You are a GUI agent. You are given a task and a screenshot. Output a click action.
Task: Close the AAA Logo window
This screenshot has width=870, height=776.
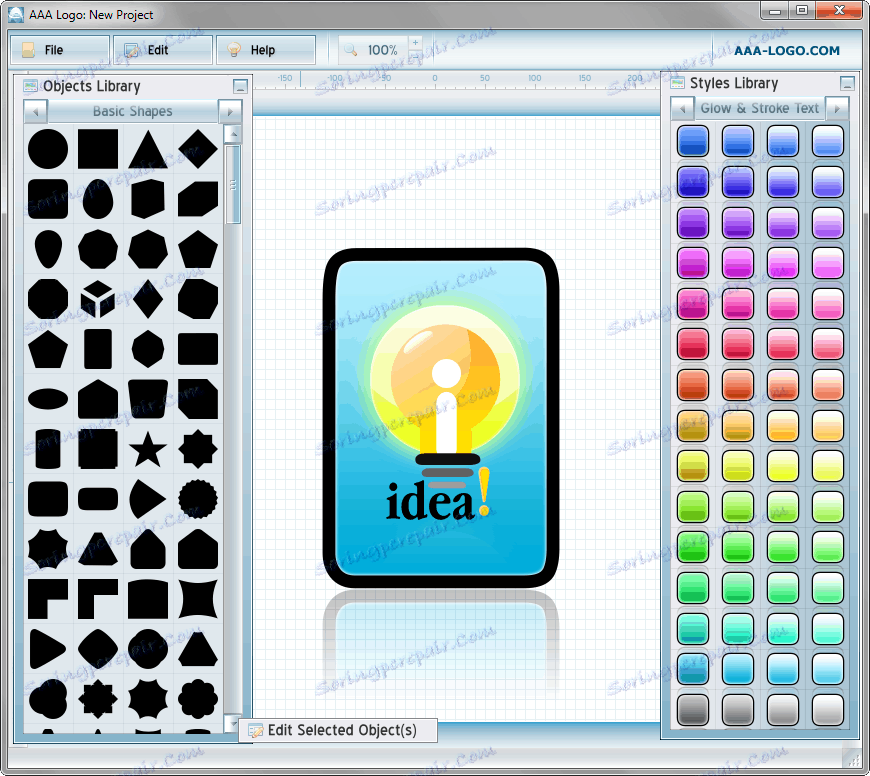(839, 11)
